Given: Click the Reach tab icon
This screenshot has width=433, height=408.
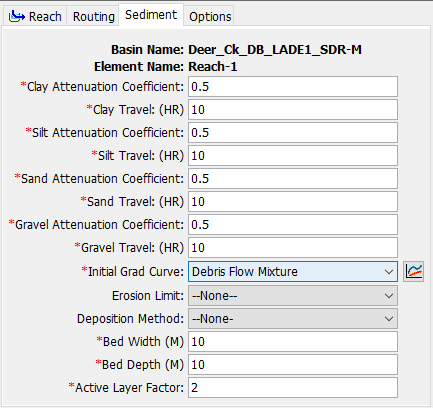Looking at the screenshot, I should click(x=17, y=16).
